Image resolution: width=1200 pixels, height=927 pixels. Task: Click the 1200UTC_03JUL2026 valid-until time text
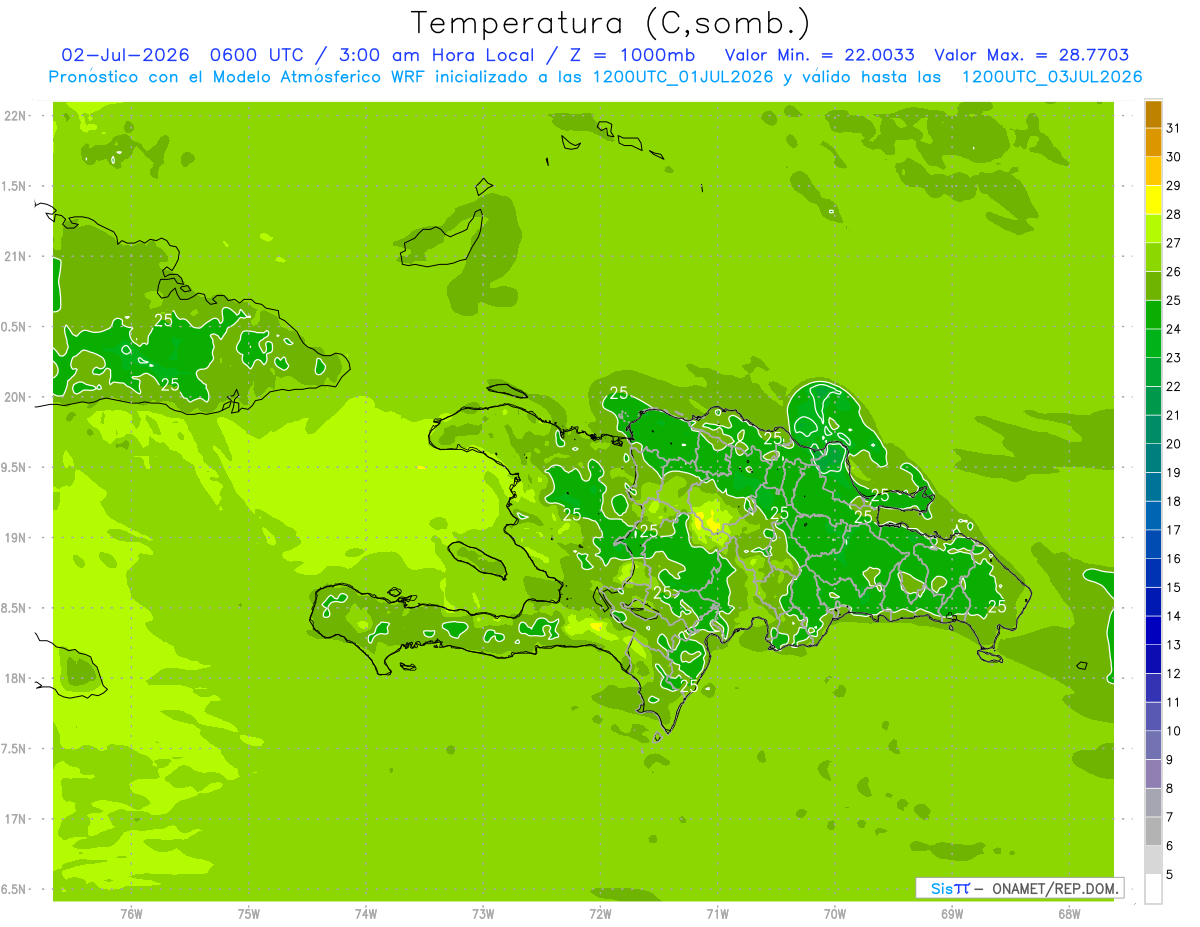point(1052,77)
